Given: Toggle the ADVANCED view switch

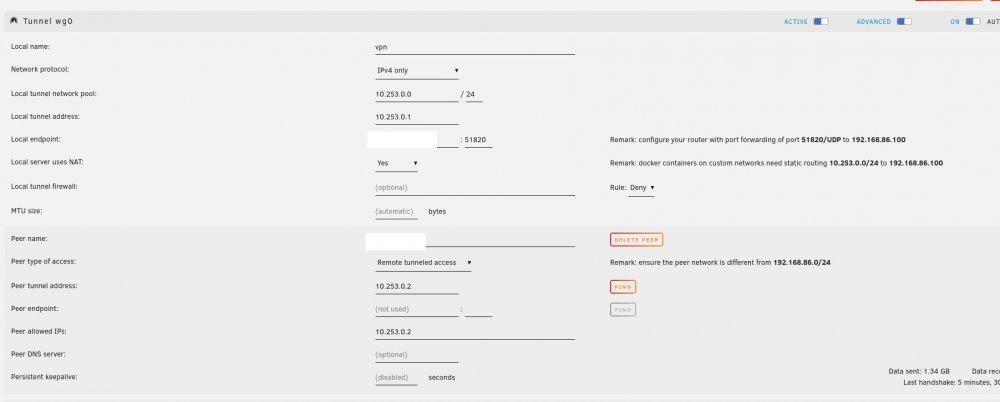Looking at the screenshot, I should click(x=904, y=22).
